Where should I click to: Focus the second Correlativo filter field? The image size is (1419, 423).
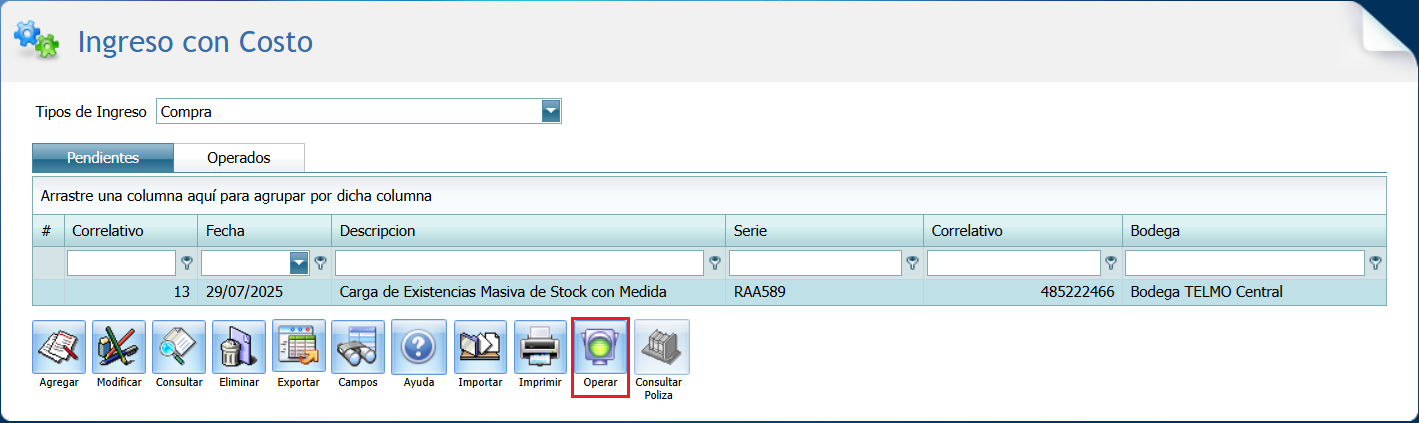(x=1013, y=263)
